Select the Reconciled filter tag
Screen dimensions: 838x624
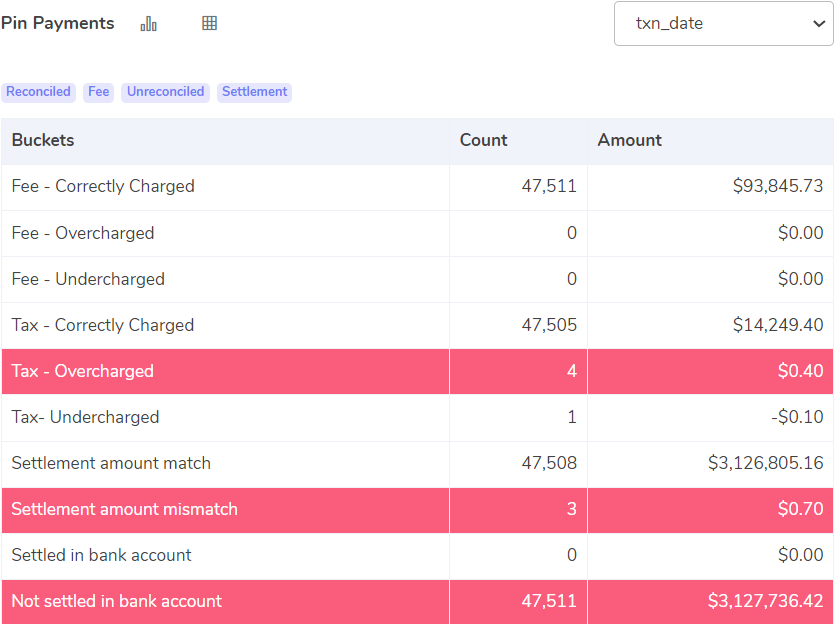point(38,92)
